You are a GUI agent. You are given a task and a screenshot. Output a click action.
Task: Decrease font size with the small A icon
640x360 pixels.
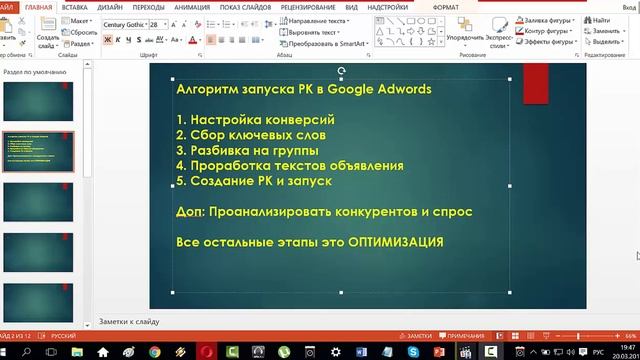[x=184, y=25]
